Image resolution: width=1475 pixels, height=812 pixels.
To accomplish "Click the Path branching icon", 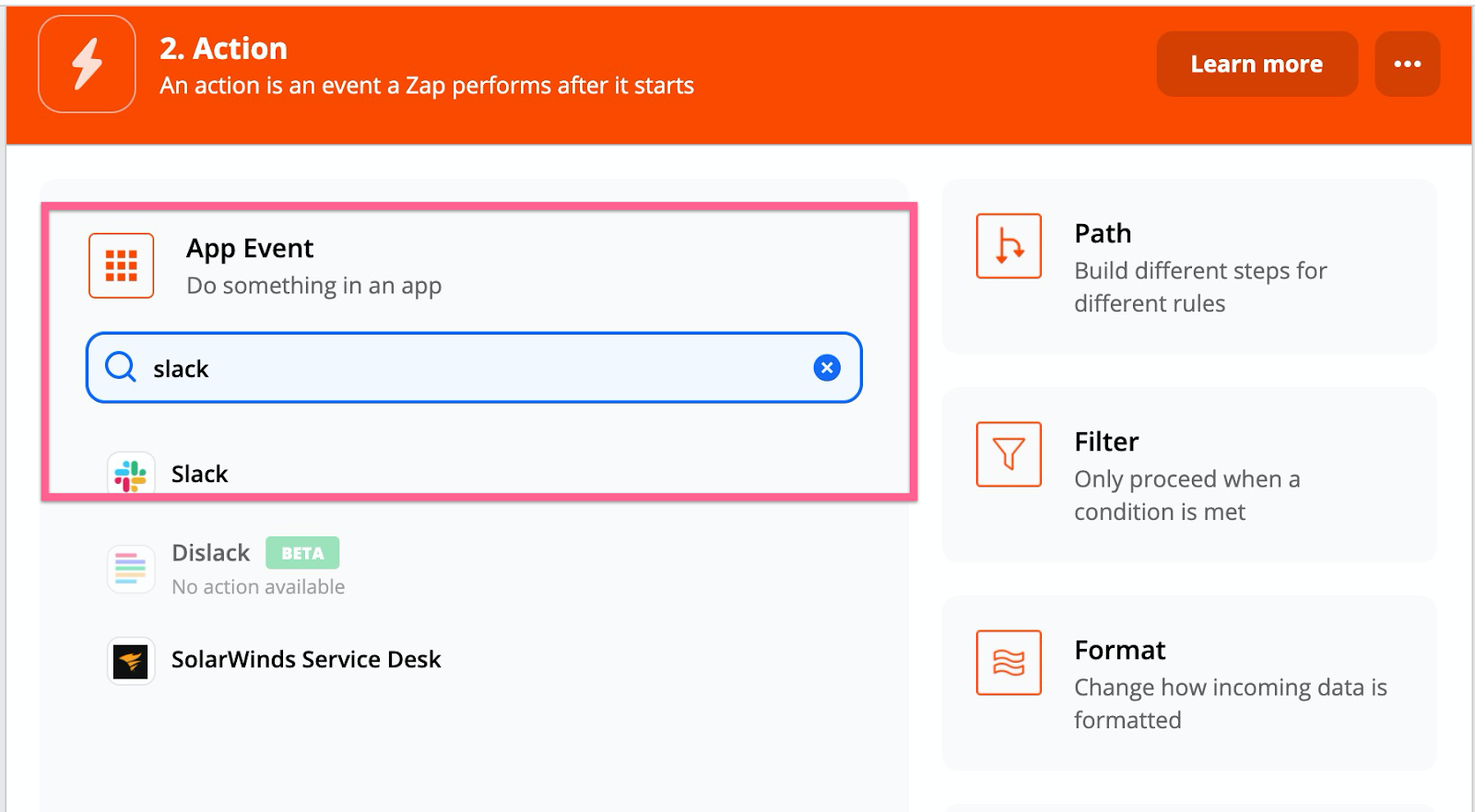I will (x=1009, y=246).
